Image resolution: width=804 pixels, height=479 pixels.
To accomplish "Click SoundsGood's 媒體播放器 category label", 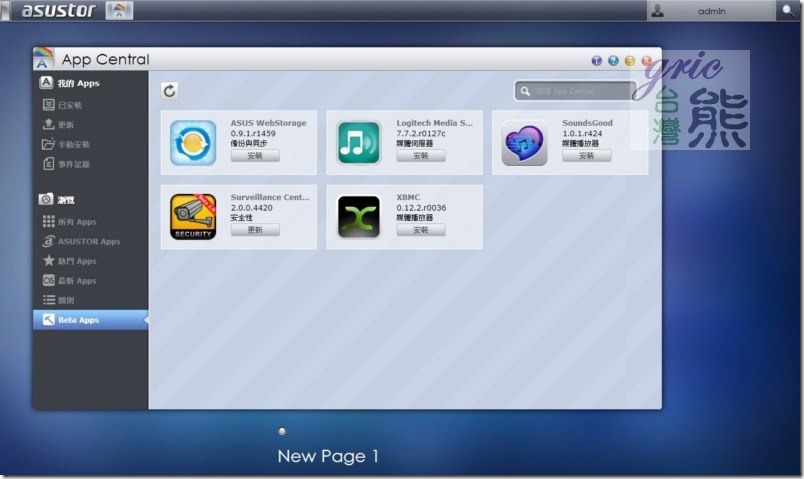I will tap(580, 143).
